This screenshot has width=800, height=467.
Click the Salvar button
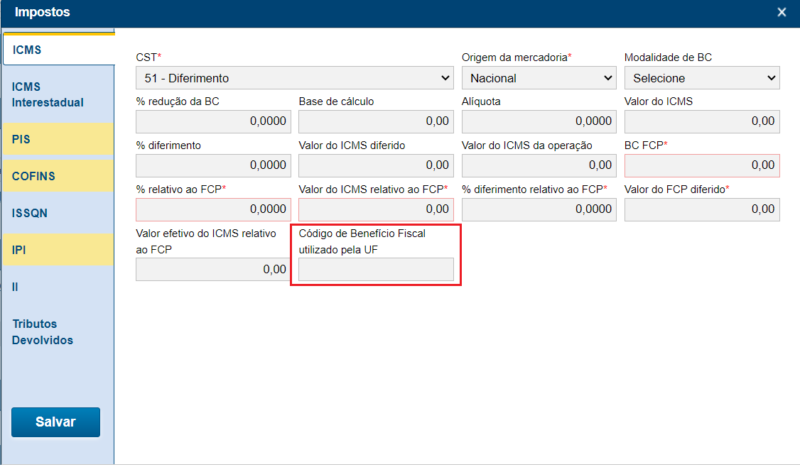click(56, 422)
